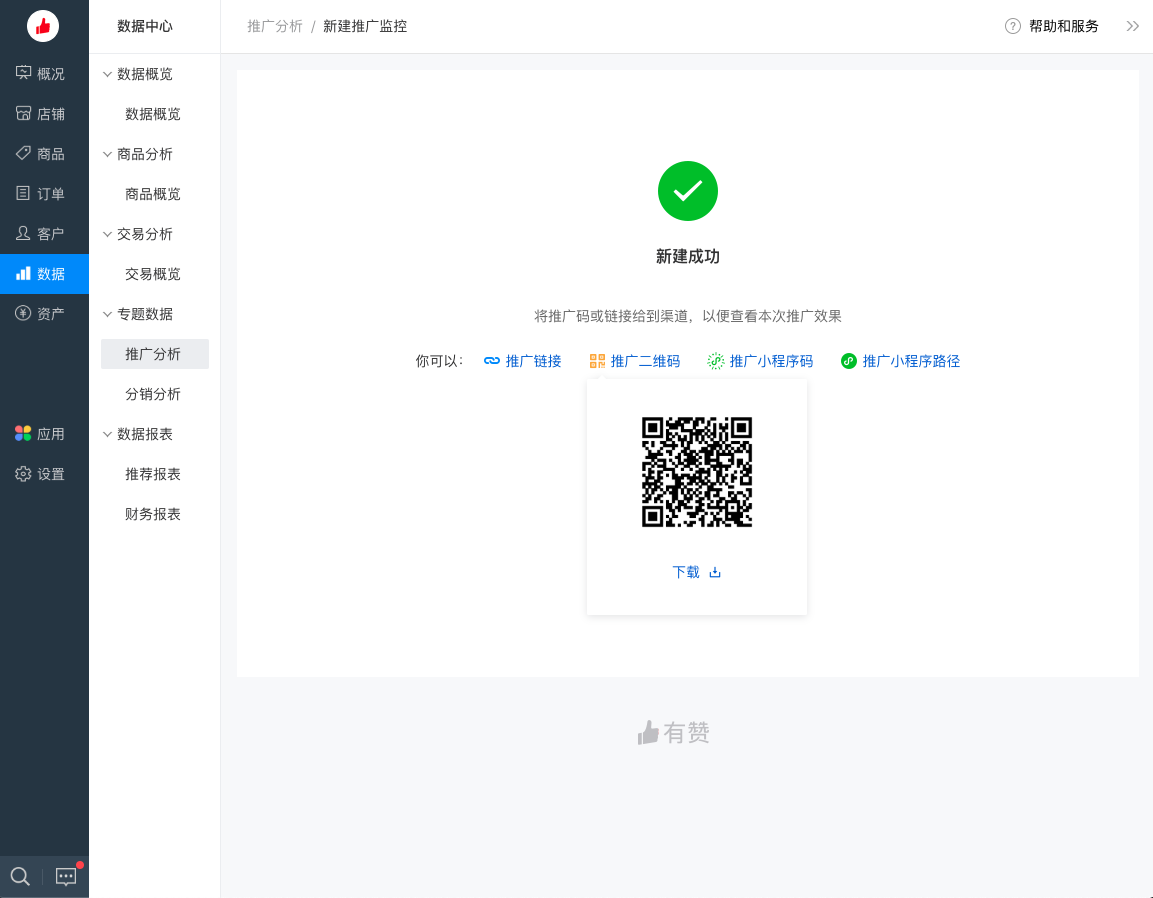Open the 店铺 shop section
1153x898 pixels.
point(44,113)
